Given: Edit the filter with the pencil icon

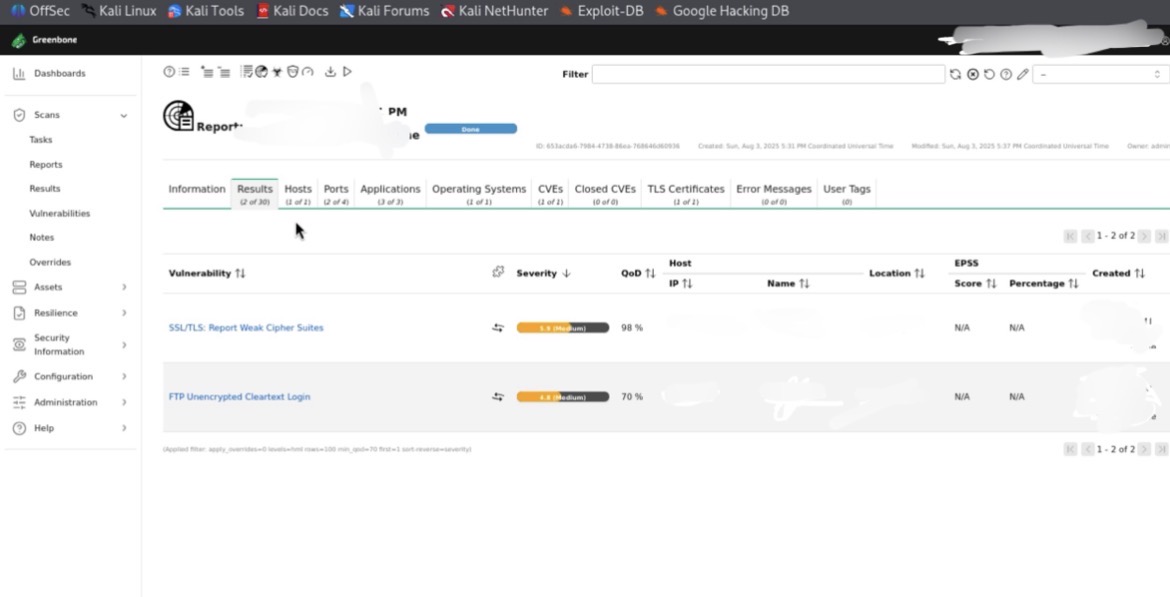Looking at the screenshot, I should click(x=1022, y=74).
